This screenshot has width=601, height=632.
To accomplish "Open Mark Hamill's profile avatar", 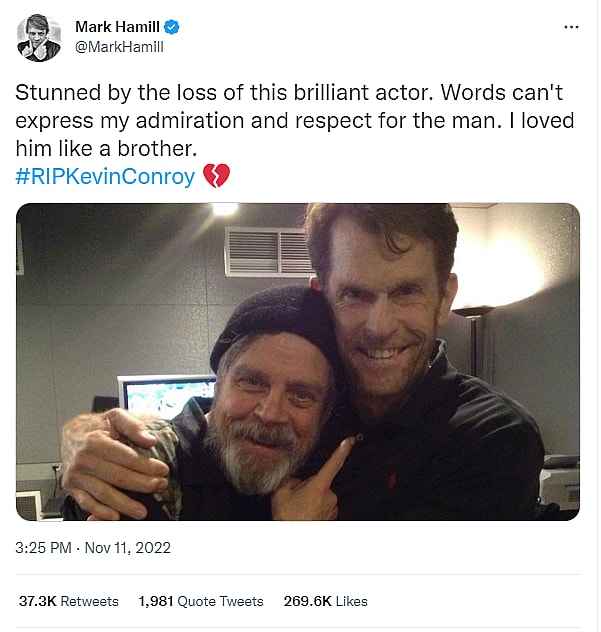I will coord(40,37).
